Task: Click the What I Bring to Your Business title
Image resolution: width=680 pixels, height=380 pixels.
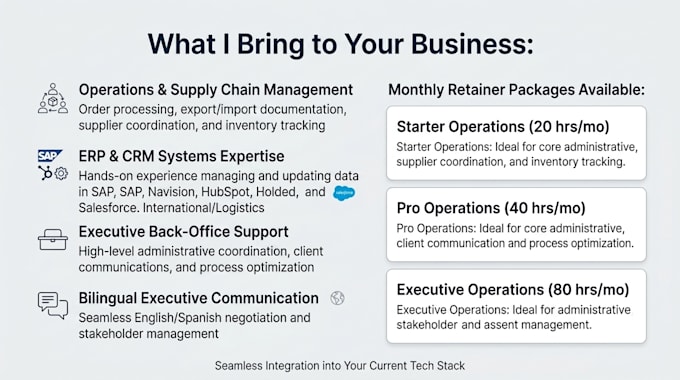Action: [x=340, y=44]
